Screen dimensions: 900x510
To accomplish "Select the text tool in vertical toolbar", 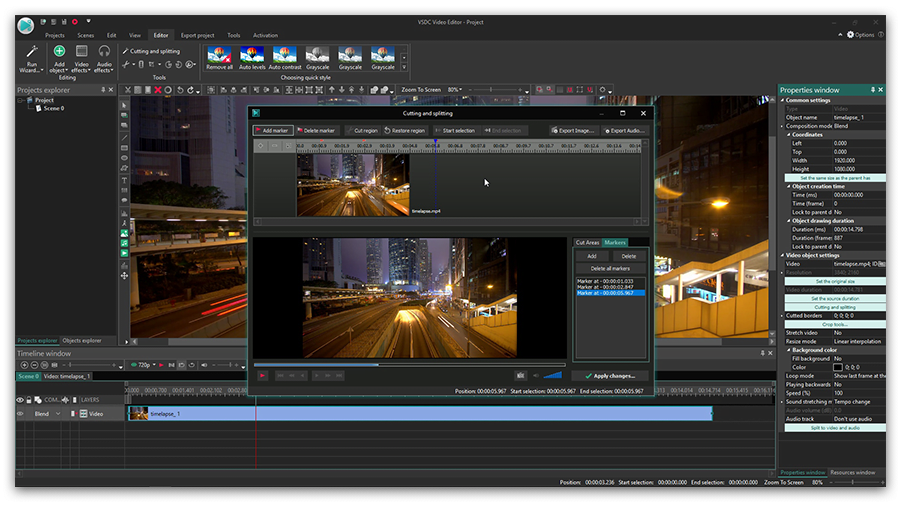I will coord(124,180).
